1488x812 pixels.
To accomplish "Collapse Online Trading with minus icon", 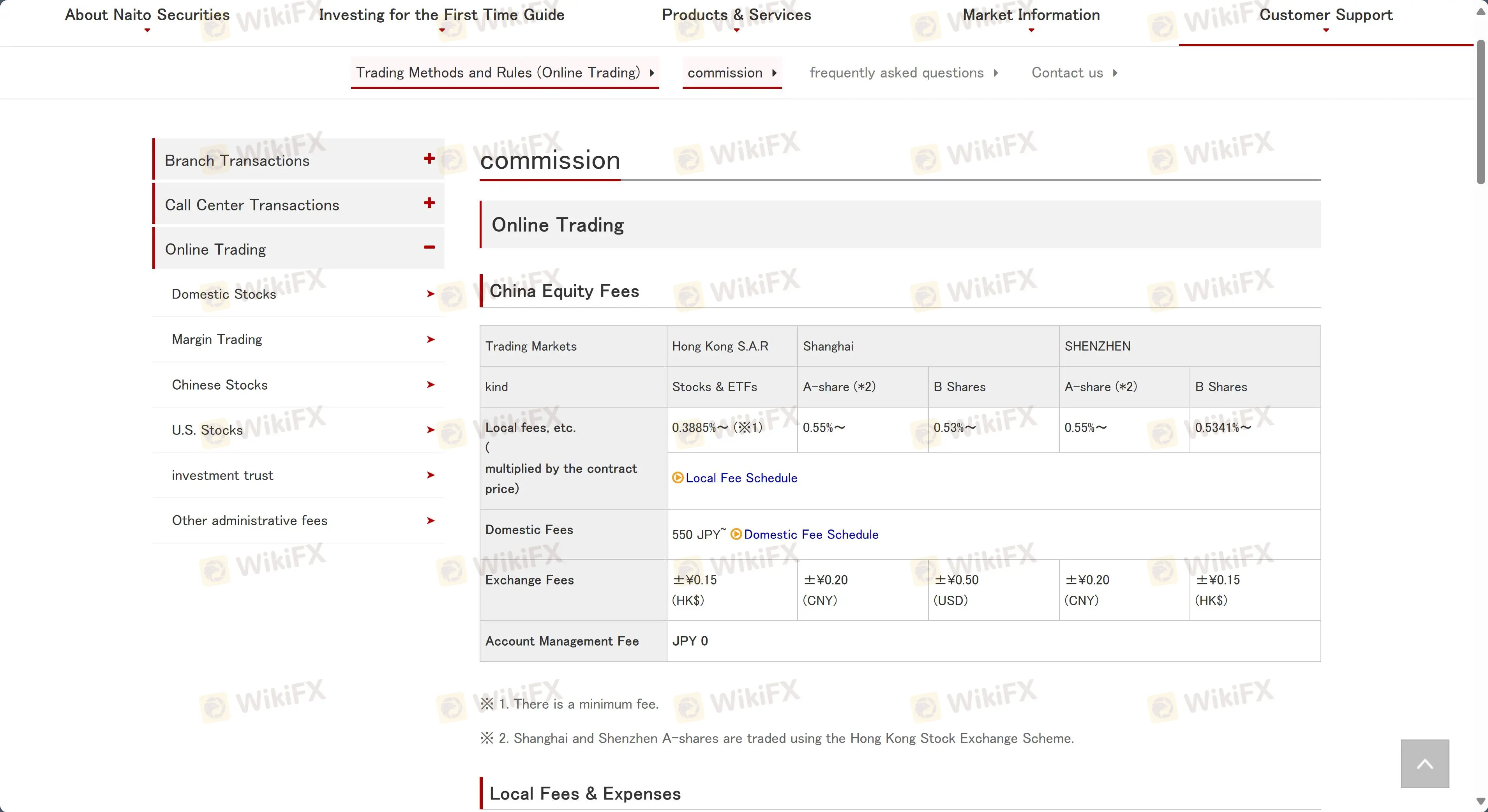I will 429,247.
